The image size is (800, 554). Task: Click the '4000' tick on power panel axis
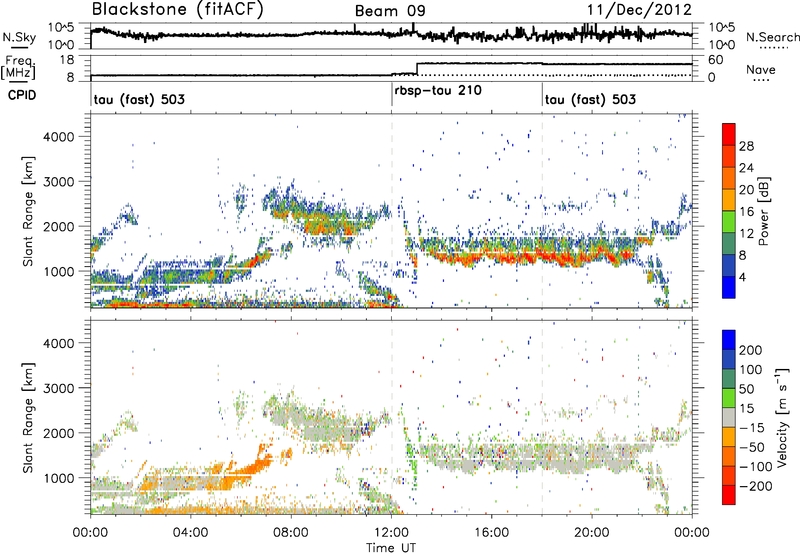pyautogui.click(x=58, y=137)
